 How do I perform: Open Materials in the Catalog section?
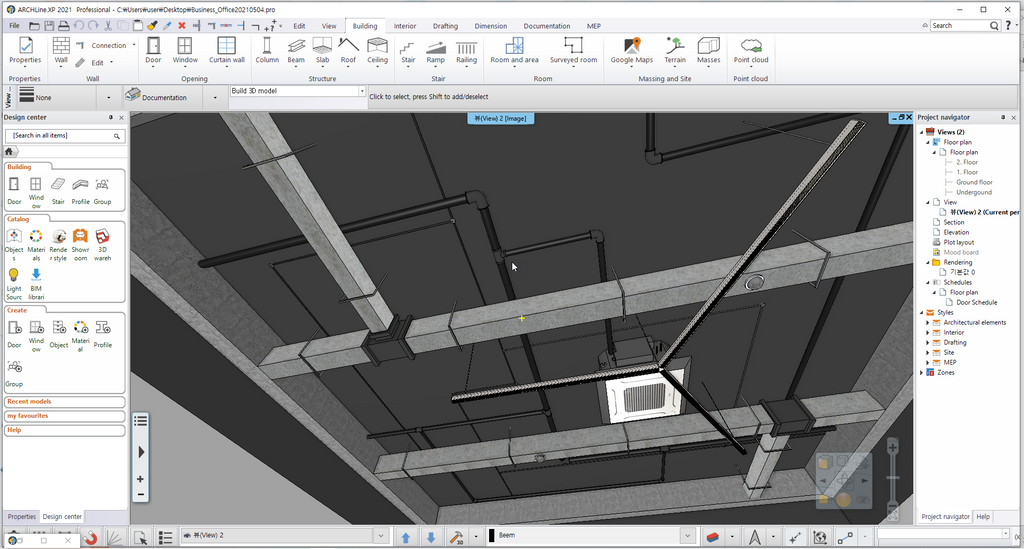[x=36, y=245]
